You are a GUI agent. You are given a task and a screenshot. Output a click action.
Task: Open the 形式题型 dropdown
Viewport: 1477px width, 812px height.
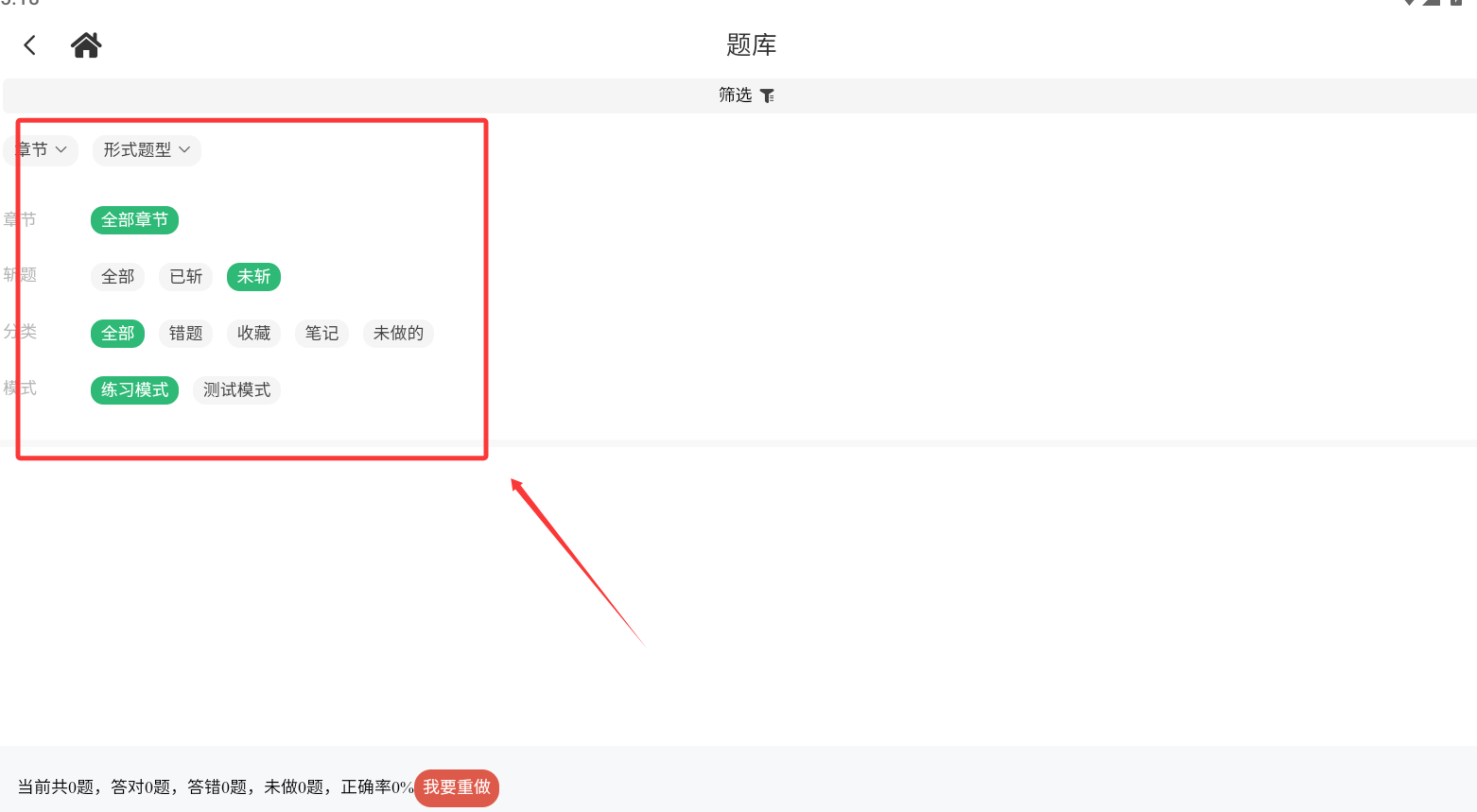click(147, 150)
